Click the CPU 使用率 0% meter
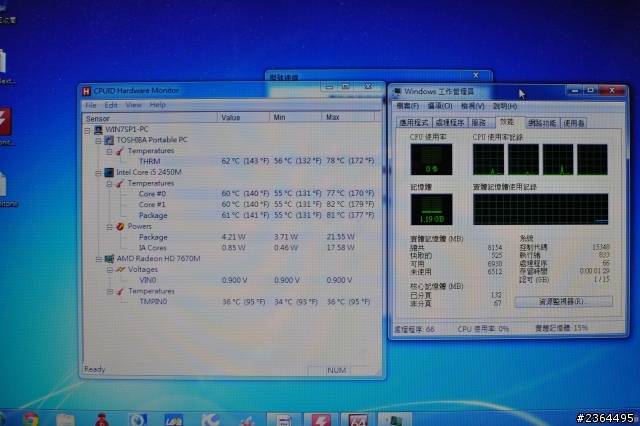 point(431,159)
